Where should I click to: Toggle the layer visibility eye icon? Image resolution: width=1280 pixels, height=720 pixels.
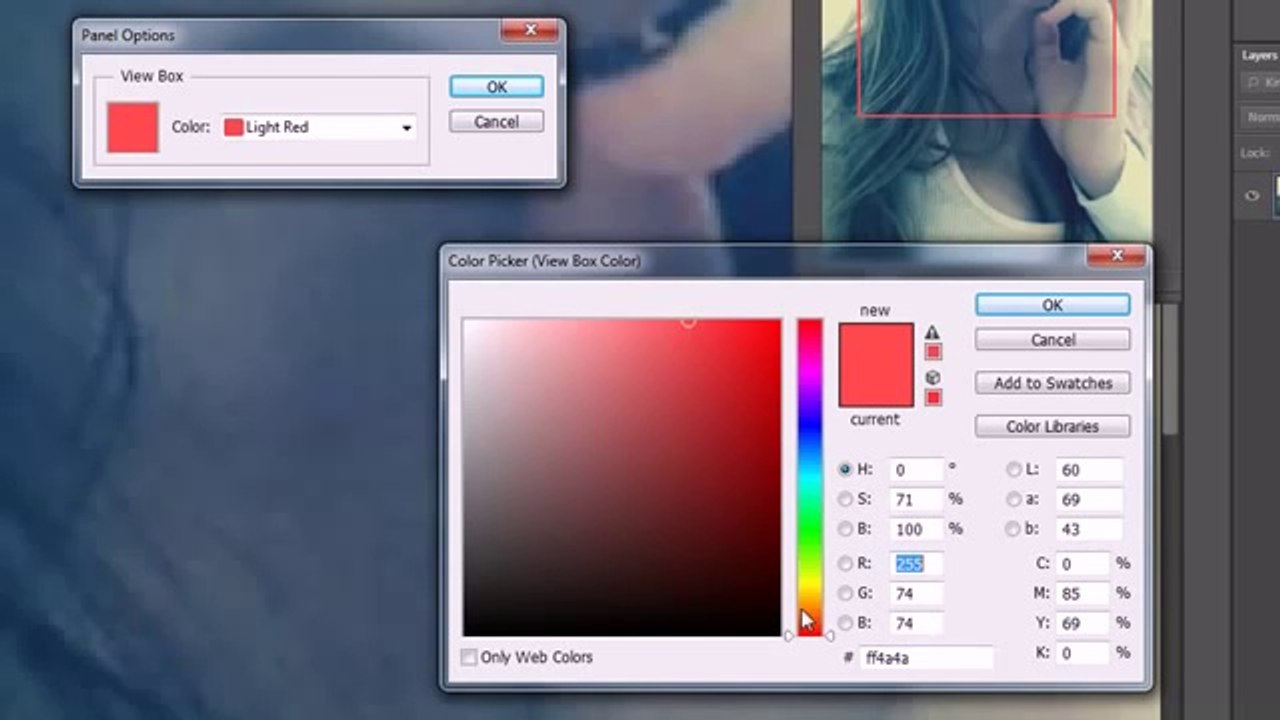[x=1252, y=196]
